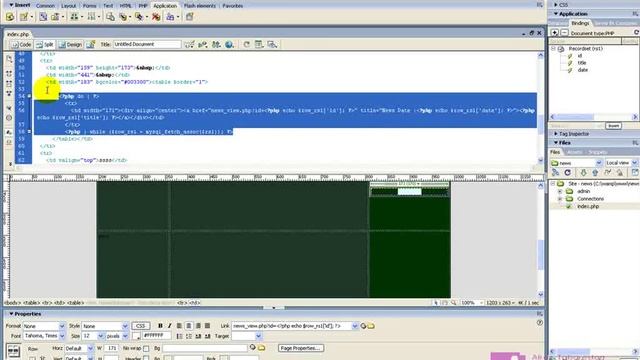The image size is (640, 360).
Task: Switch to Code view
Action: (x=22, y=44)
